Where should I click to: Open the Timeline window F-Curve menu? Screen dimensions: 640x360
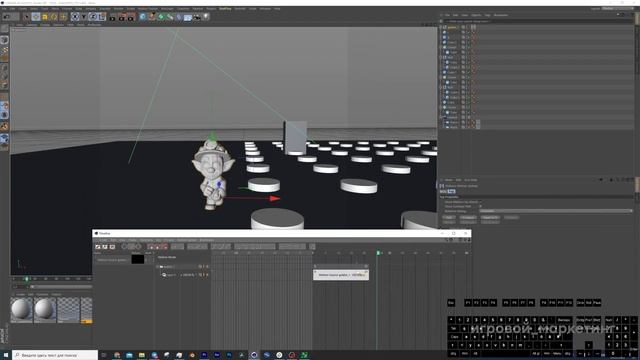tap(169, 240)
